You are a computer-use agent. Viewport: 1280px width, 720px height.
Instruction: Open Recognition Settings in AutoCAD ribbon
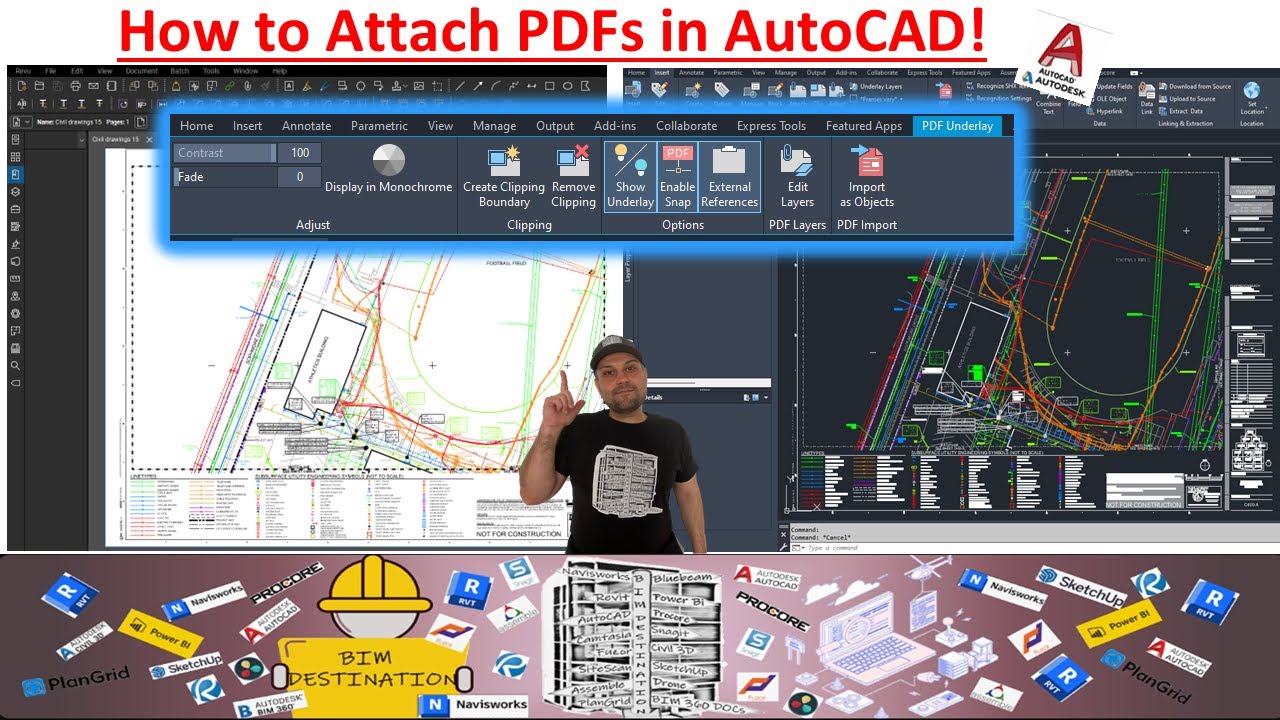pos(999,98)
